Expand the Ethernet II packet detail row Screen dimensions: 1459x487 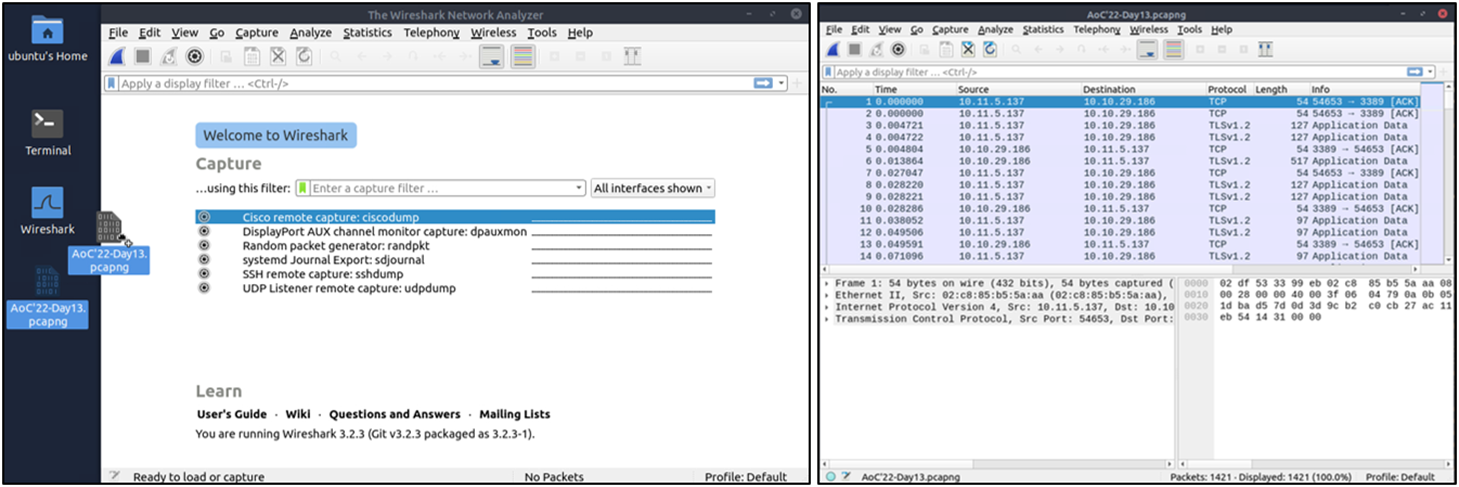pos(827,295)
